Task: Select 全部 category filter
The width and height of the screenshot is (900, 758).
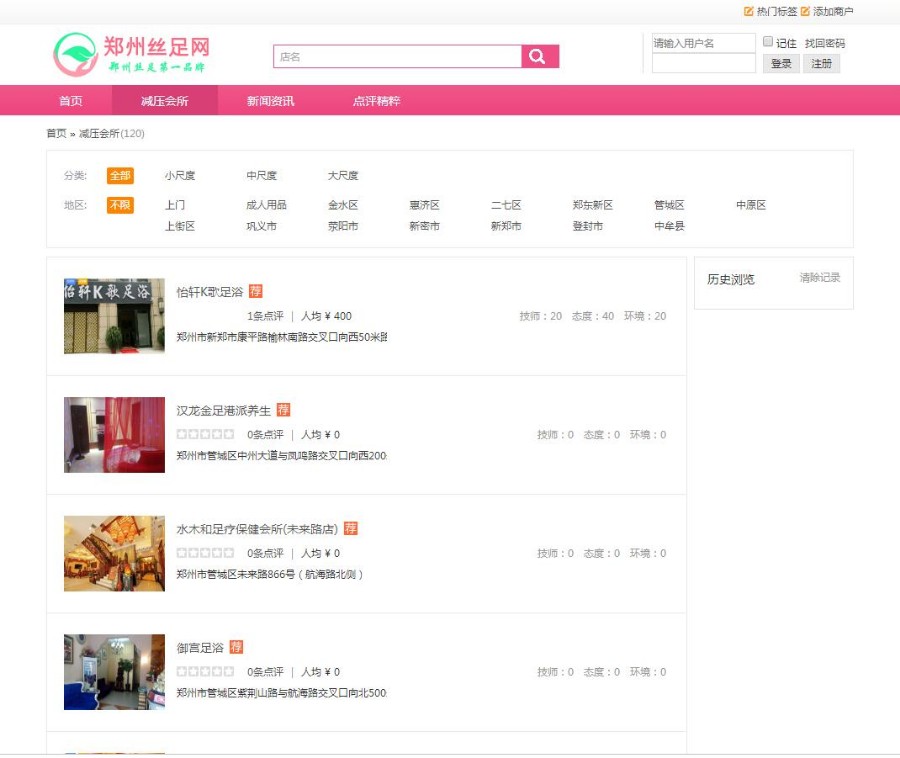Action: click(120, 175)
